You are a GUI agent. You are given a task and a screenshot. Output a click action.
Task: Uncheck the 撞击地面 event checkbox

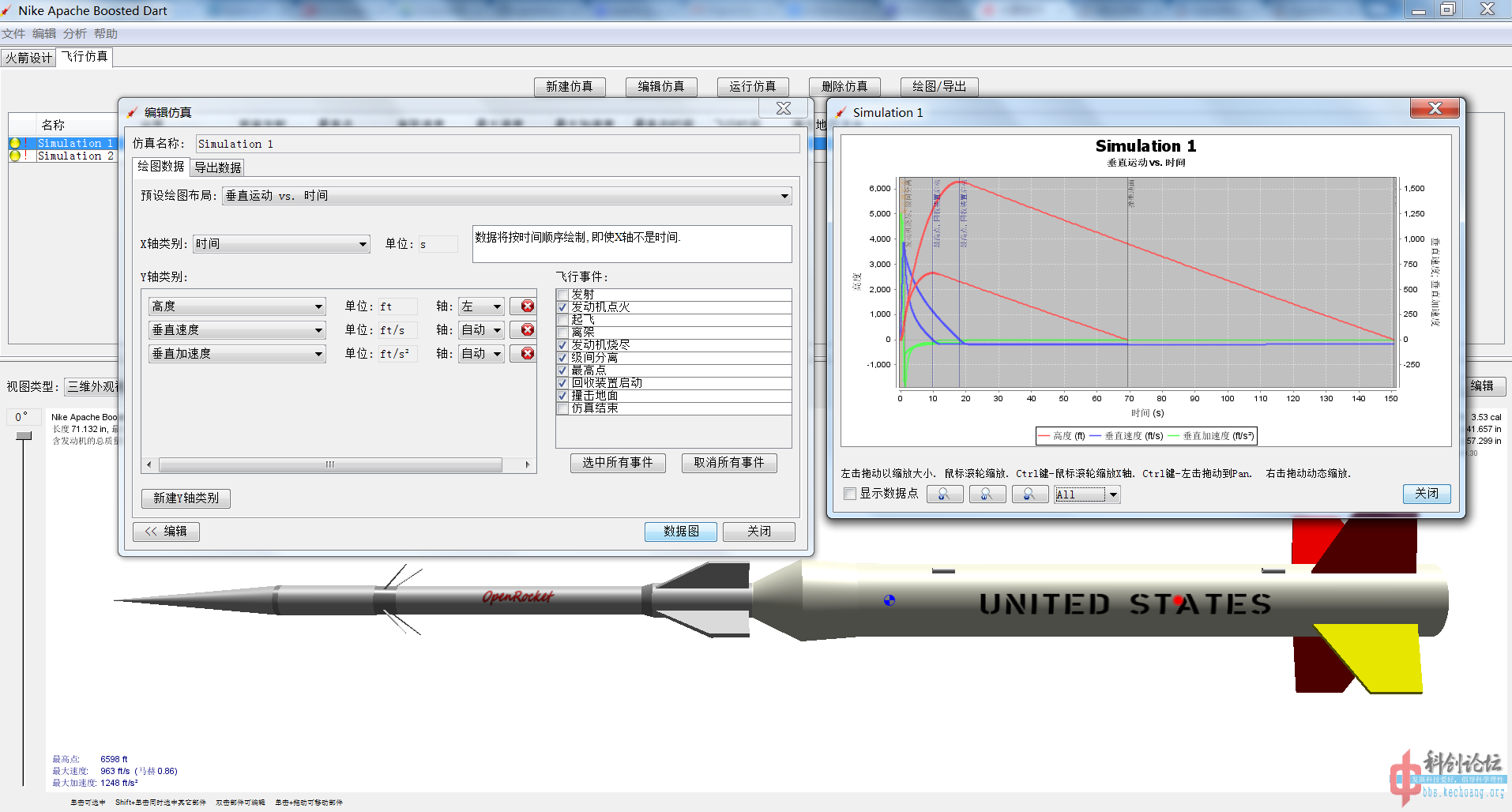point(562,396)
